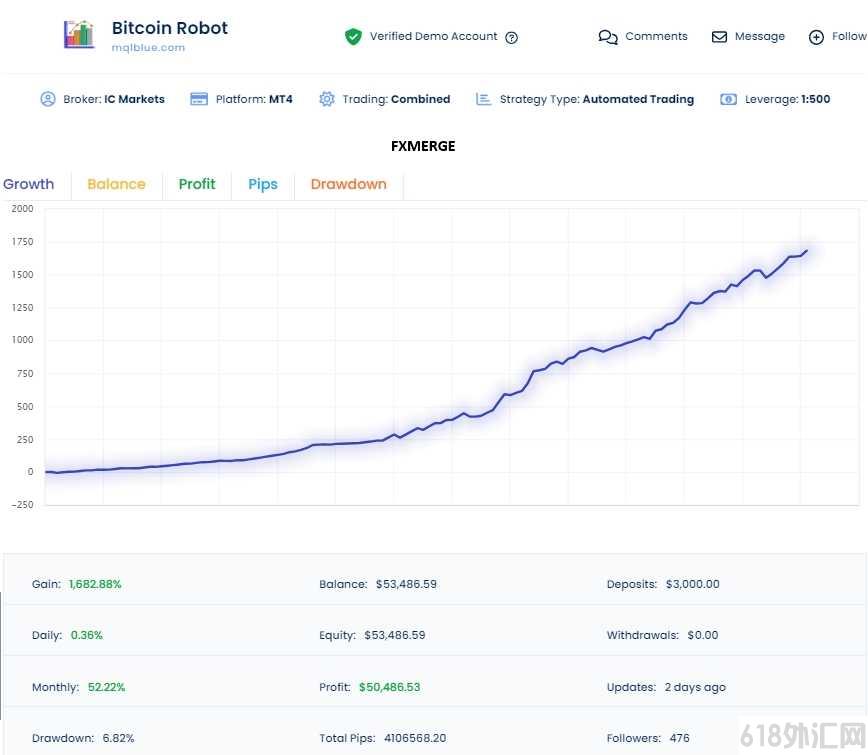868x755 pixels.
Task: Click the Bitcoin Robot chart logo icon
Action: (x=79, y=34)
